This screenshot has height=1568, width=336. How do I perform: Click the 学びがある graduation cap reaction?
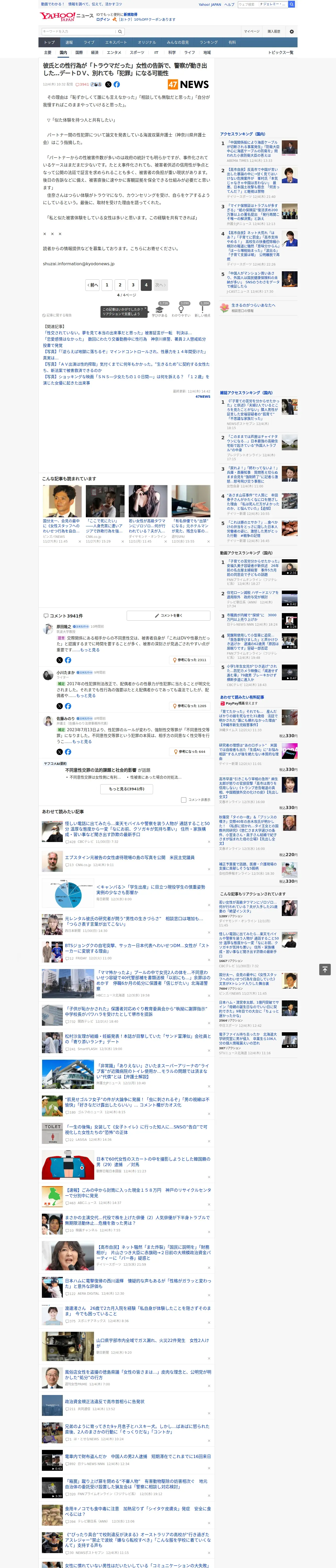tap(160, 310)
